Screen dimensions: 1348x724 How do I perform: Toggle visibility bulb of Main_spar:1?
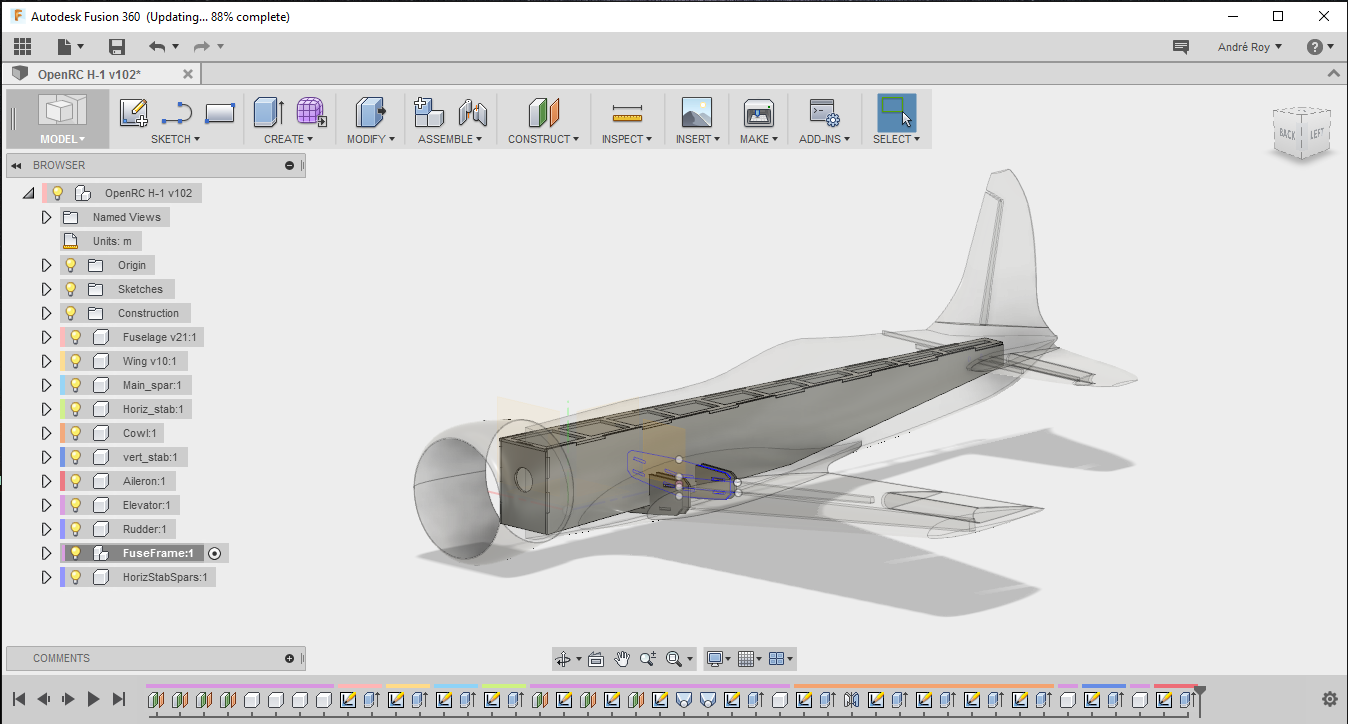click(x=75, y=385)
